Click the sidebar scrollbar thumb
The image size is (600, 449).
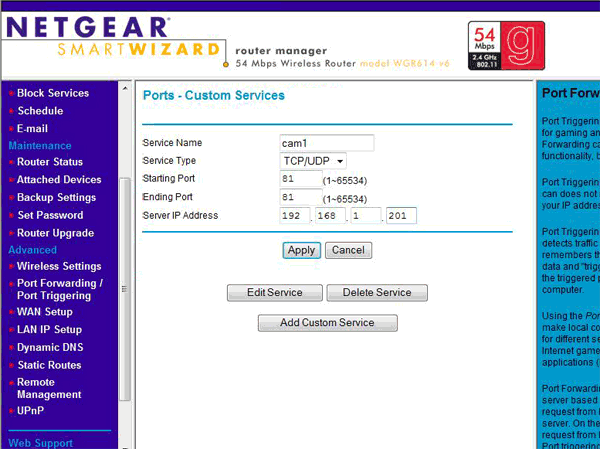click(x=125, y=289)
